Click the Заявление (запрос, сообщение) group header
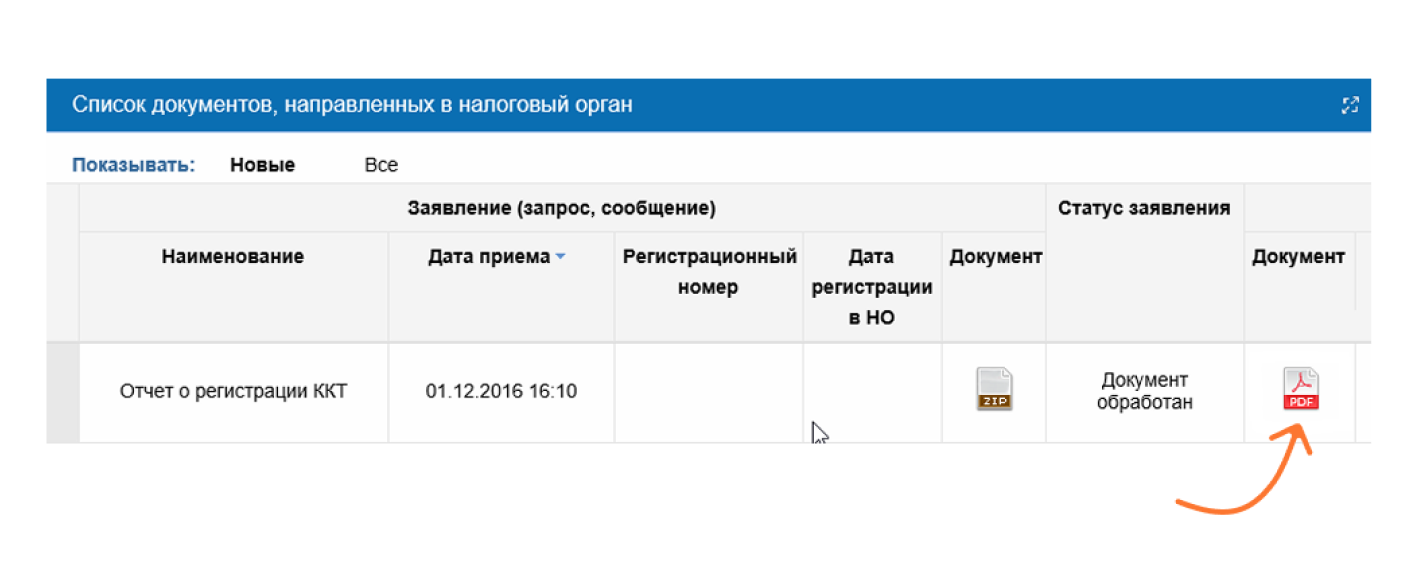The image size is (1418, 570). [x=561, y=209]
